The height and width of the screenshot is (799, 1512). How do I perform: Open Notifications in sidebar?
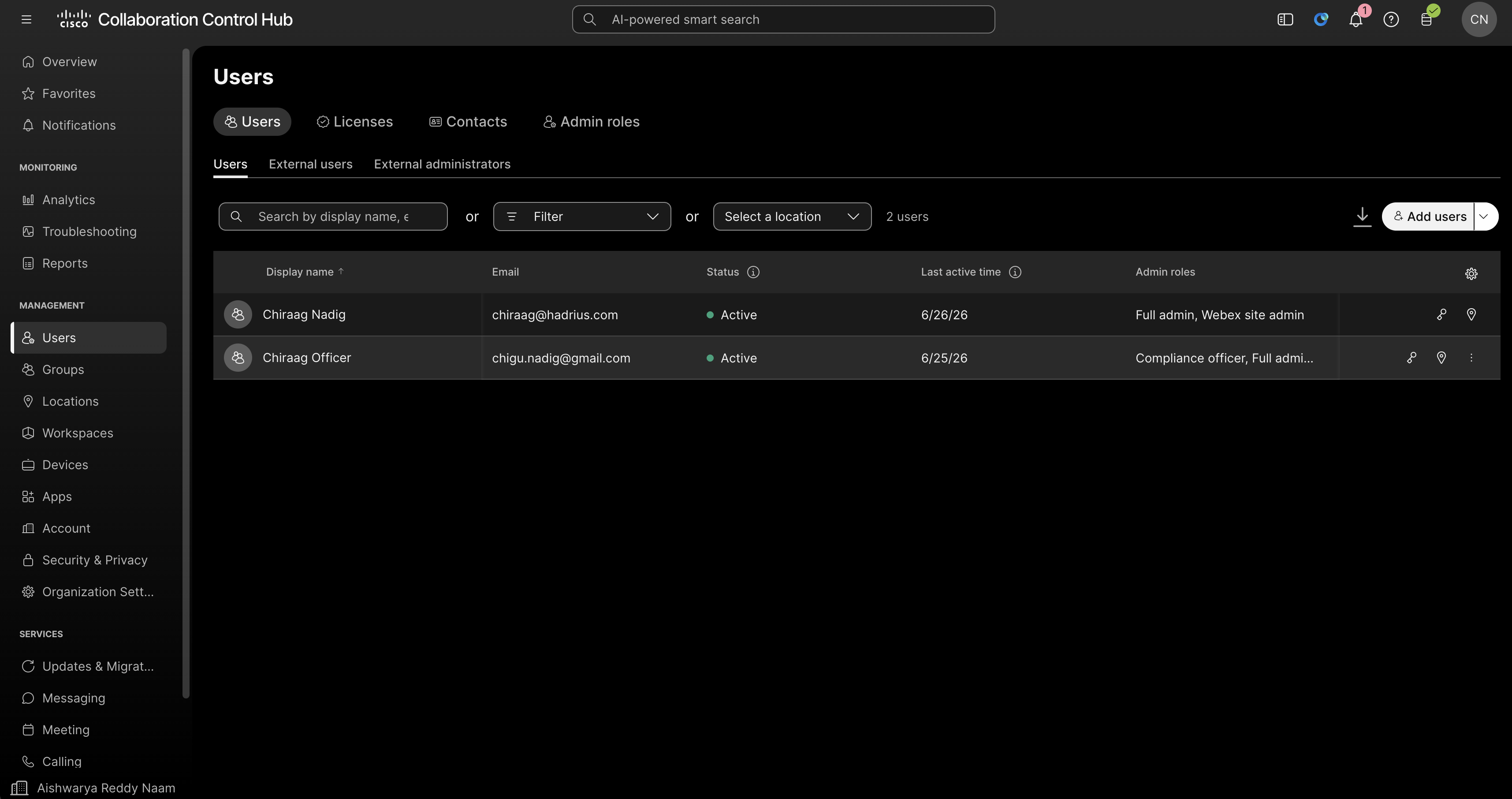89,125
